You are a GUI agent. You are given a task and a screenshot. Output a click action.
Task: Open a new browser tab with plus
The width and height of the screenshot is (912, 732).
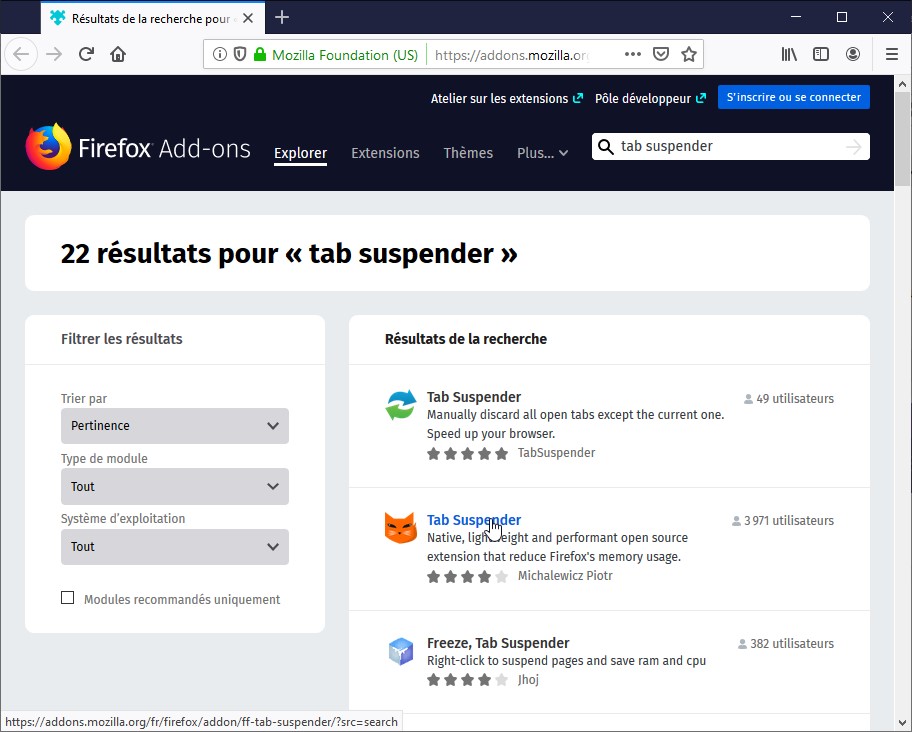click(x=282, y=17)
